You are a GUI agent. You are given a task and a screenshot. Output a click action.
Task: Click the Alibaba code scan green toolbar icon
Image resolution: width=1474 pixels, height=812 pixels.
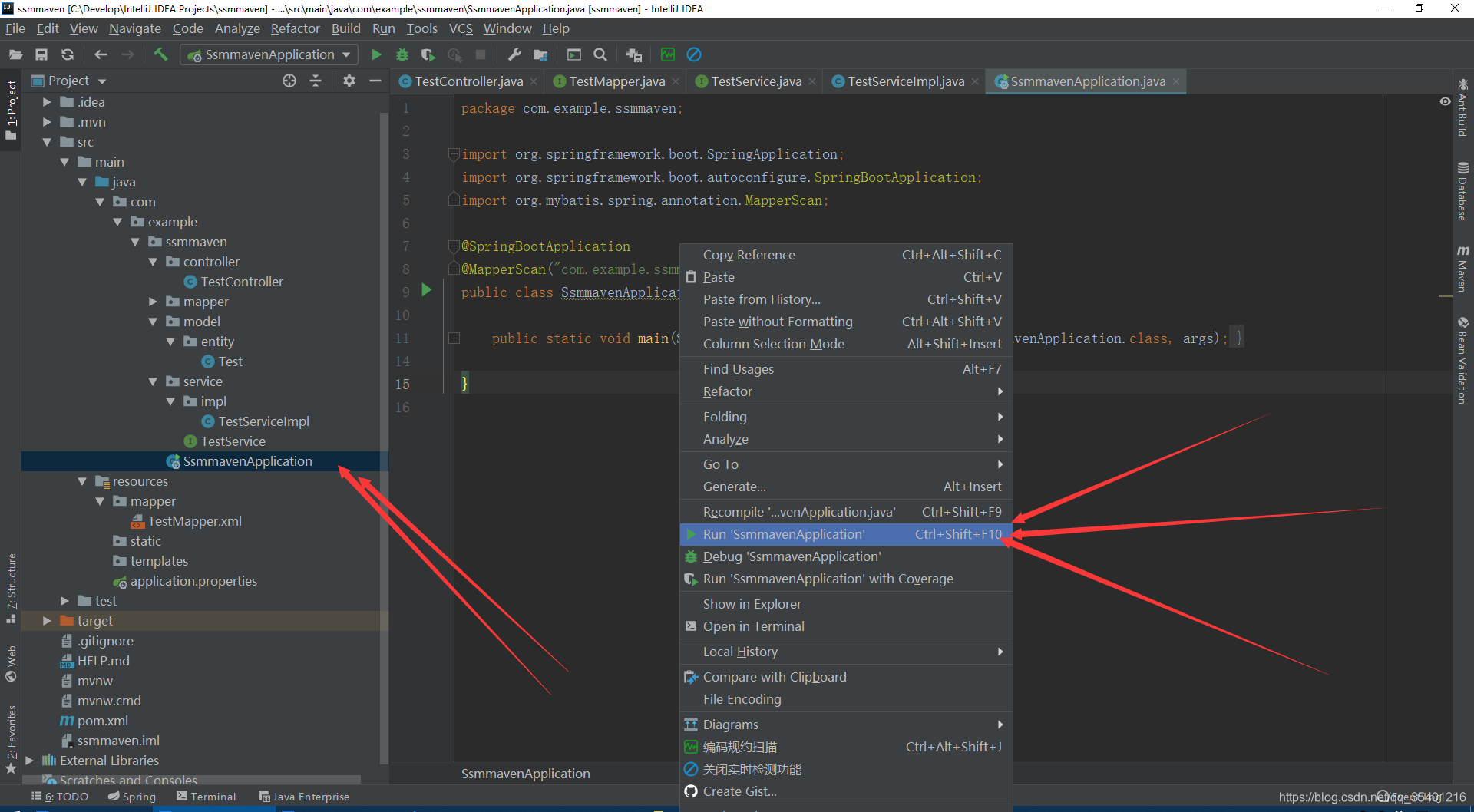668,54
